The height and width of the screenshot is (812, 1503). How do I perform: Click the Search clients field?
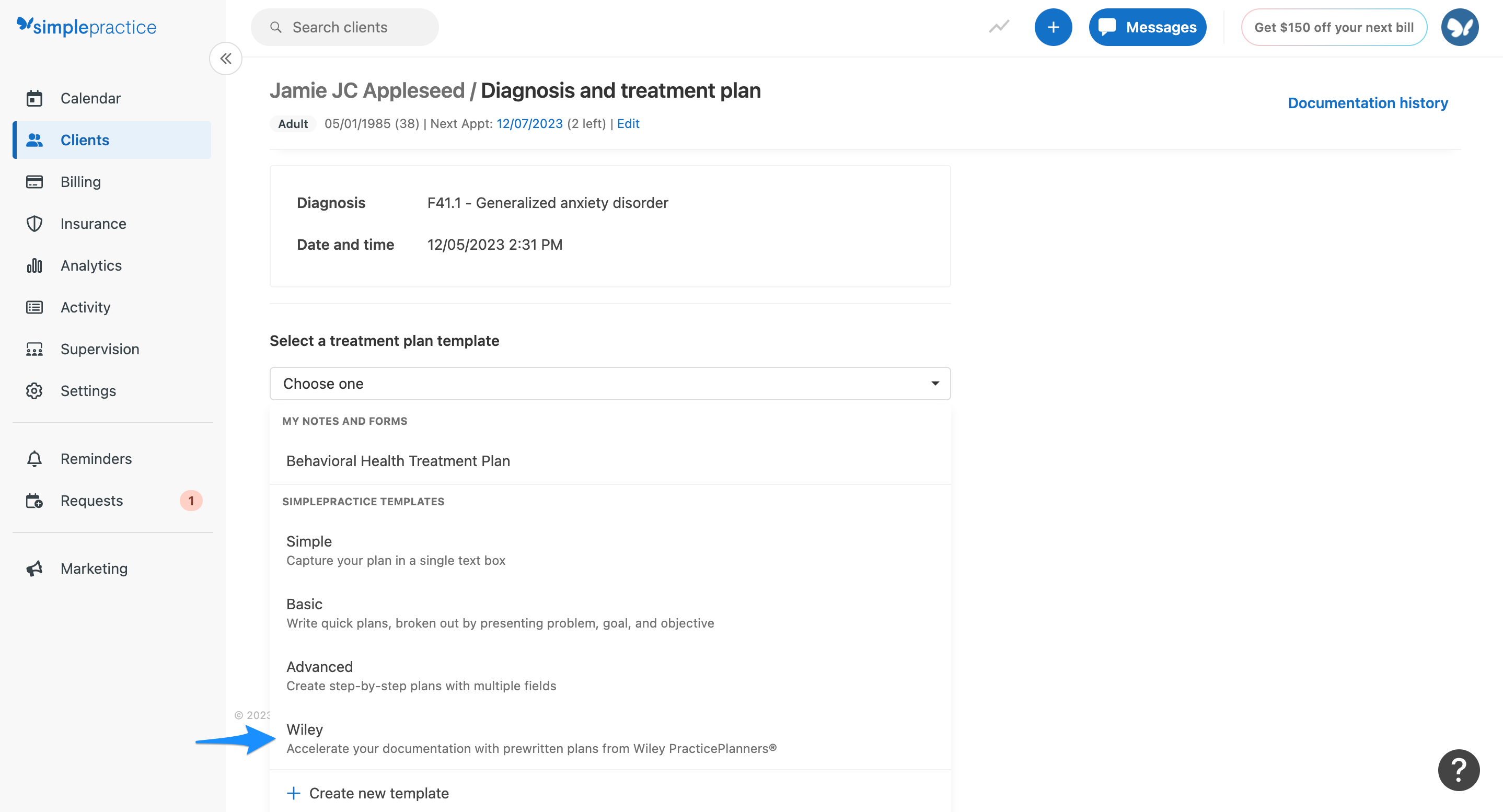344,27
